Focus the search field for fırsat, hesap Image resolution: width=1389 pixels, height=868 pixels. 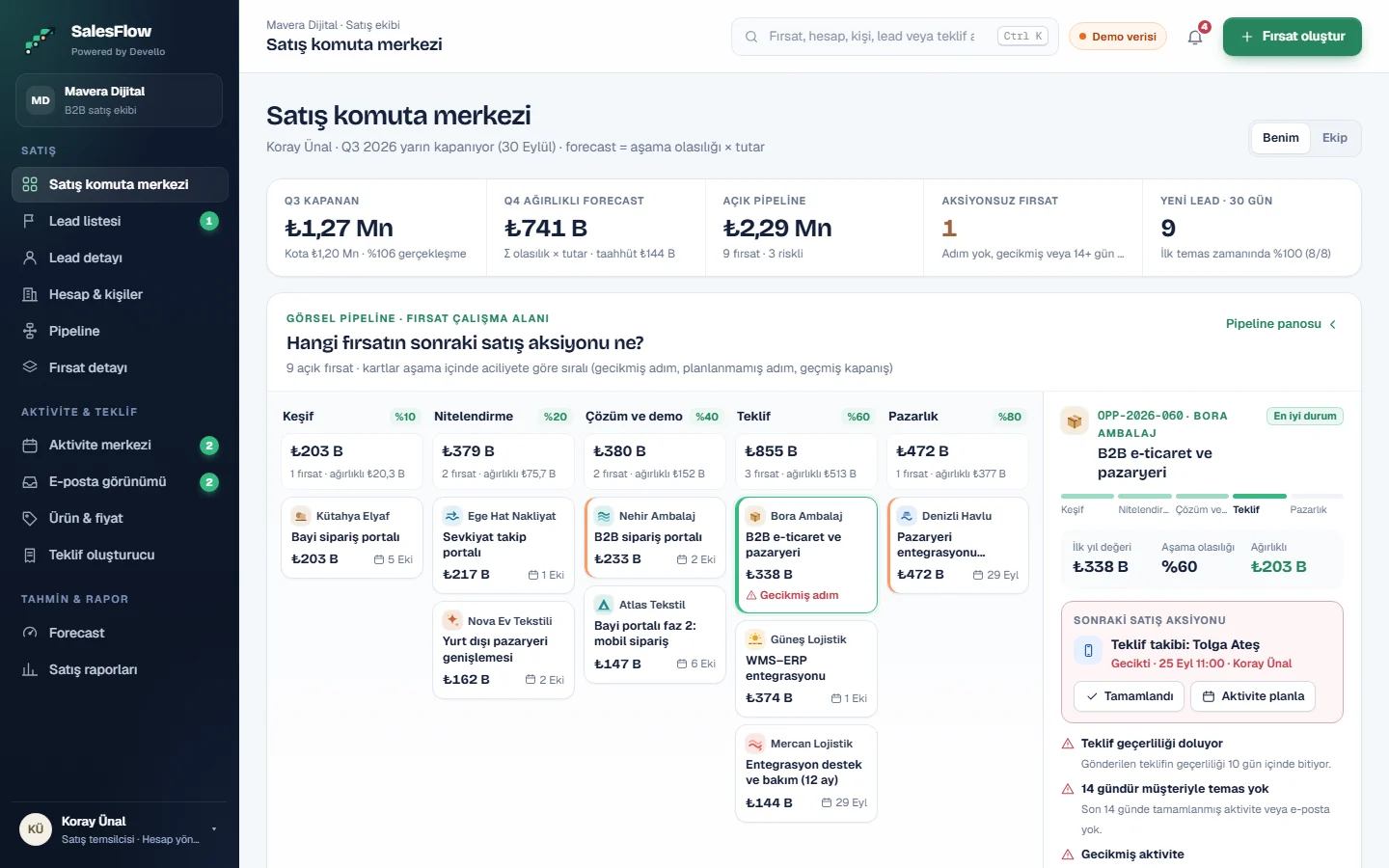point(895,37)
